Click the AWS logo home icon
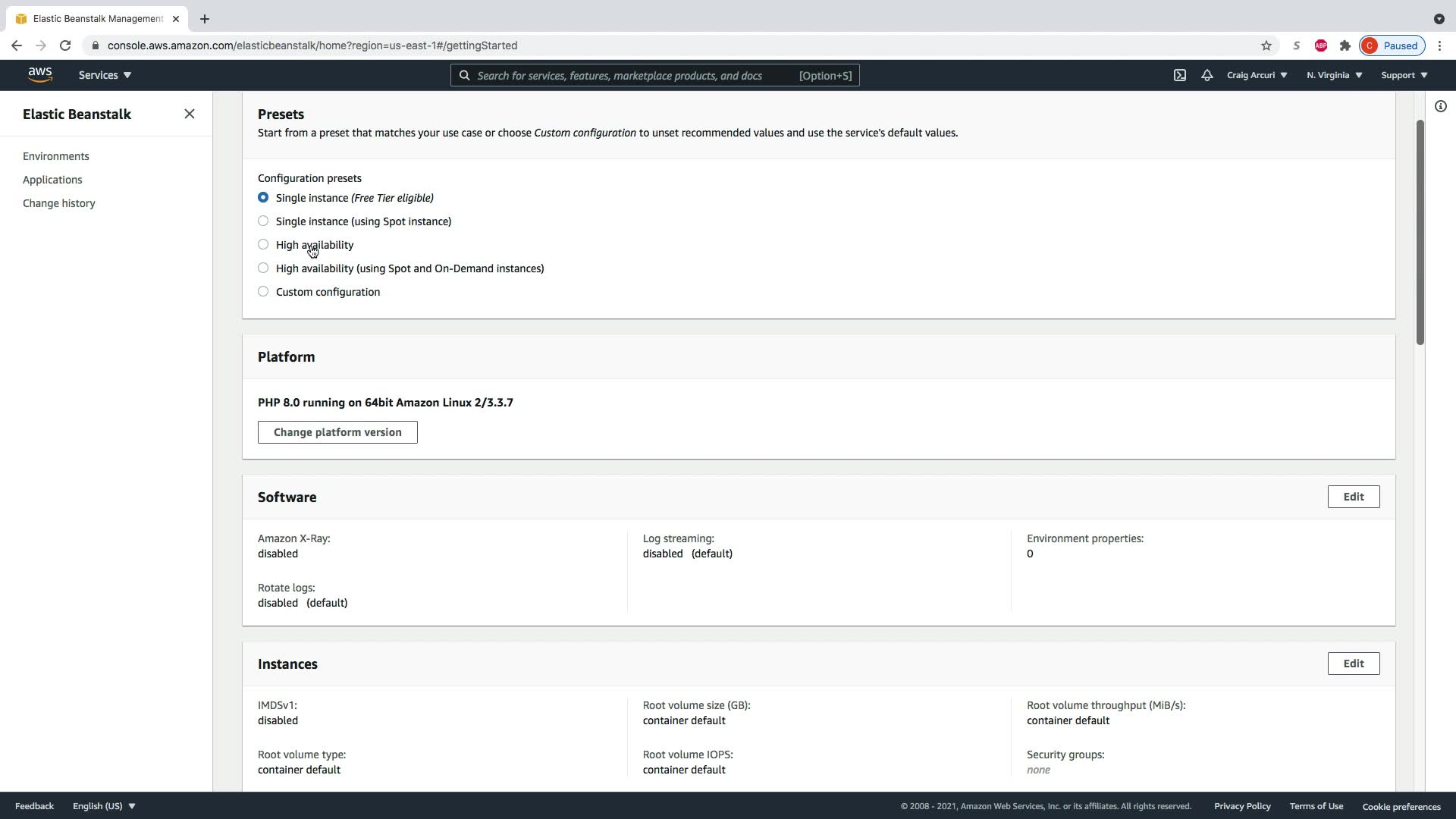Image resolution: width=1456 pixels, height=819 pixels. point(40,74)
